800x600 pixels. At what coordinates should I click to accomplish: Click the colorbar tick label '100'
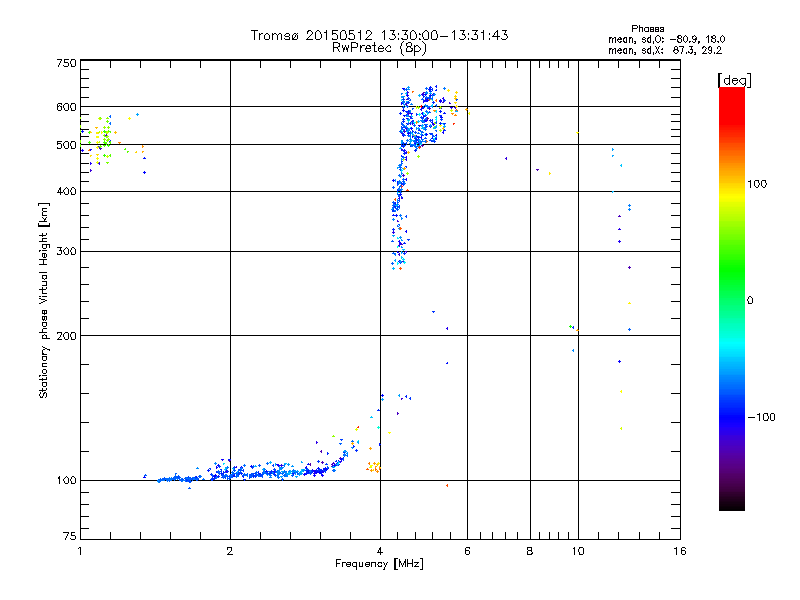click(x=757, y=184)
